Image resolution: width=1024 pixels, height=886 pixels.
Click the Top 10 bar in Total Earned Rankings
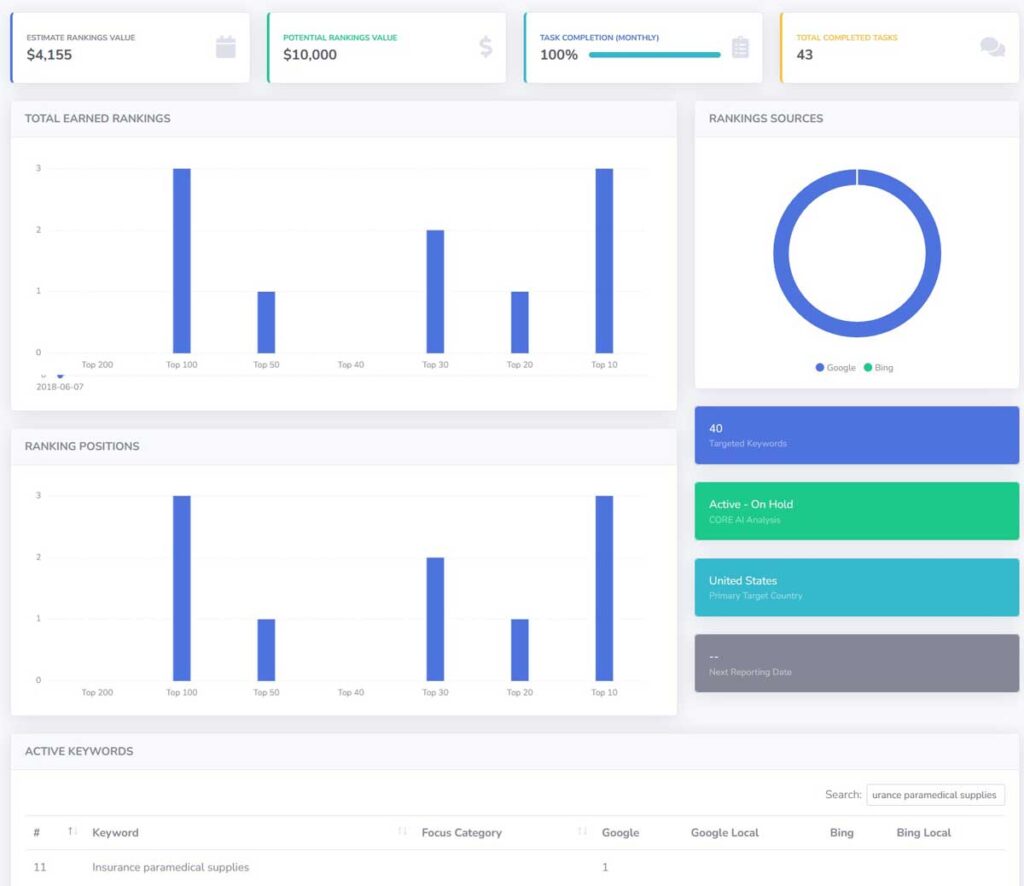coord(604,260)
